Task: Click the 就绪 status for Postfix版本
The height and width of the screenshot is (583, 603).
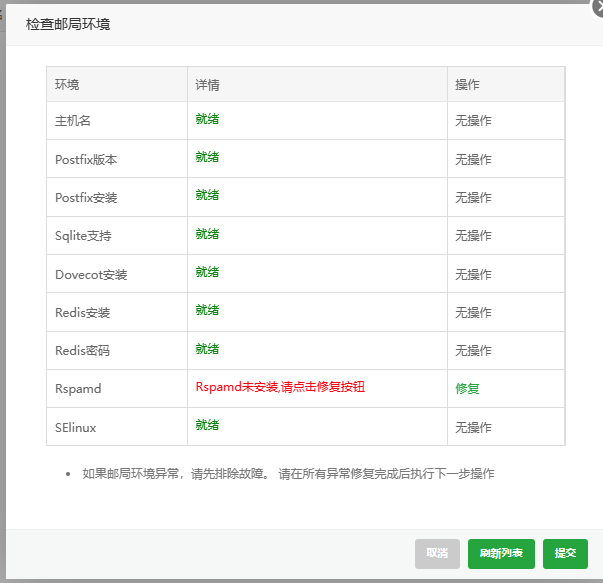Action: click(x=207, y=157)
